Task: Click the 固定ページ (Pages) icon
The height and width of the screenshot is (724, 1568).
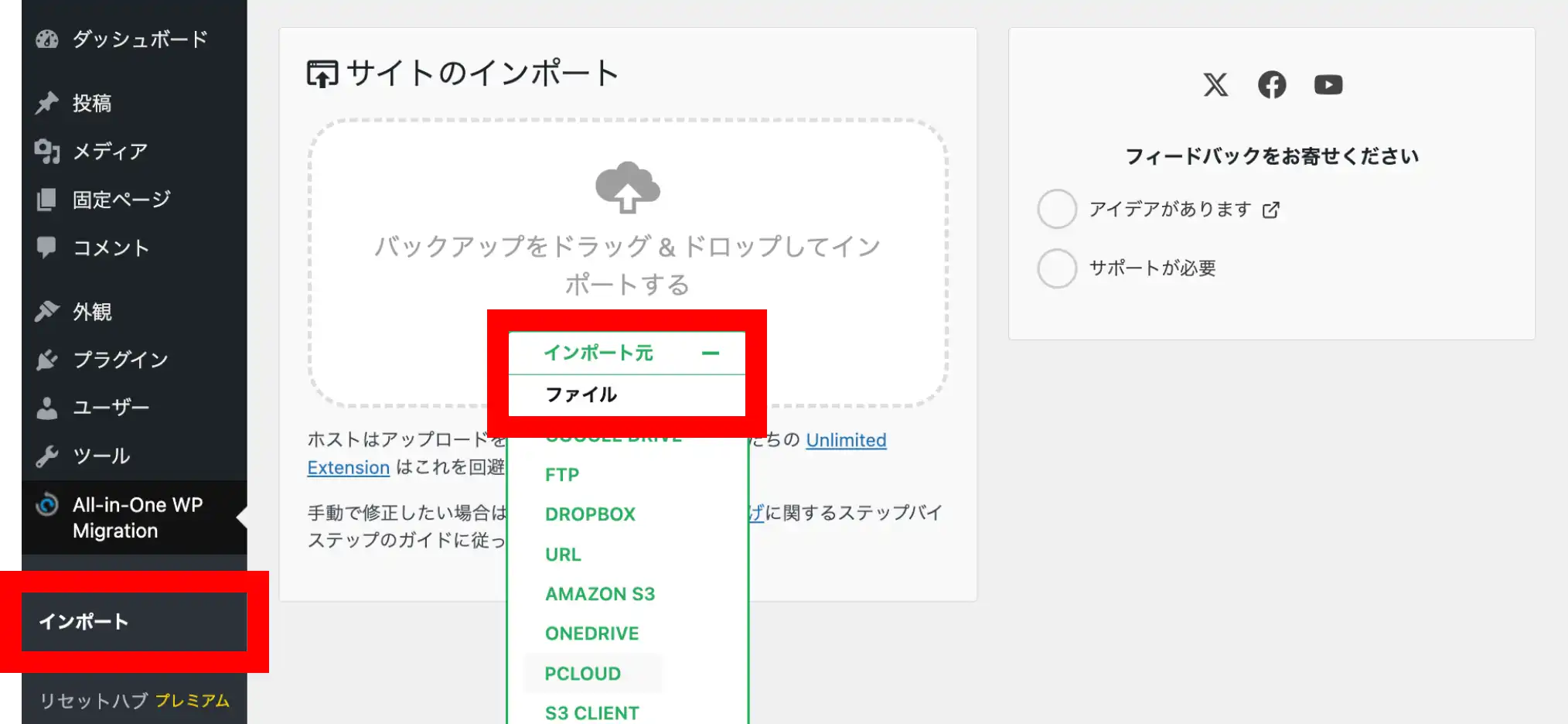Action: tap(47, 200)
